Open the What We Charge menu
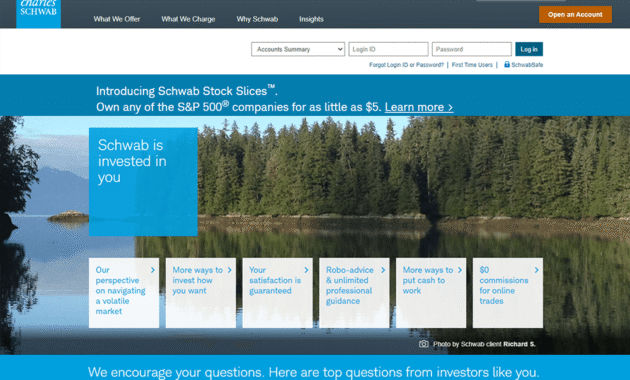The height and width of the screenshot is (380, 630). (x=188, y=19)
